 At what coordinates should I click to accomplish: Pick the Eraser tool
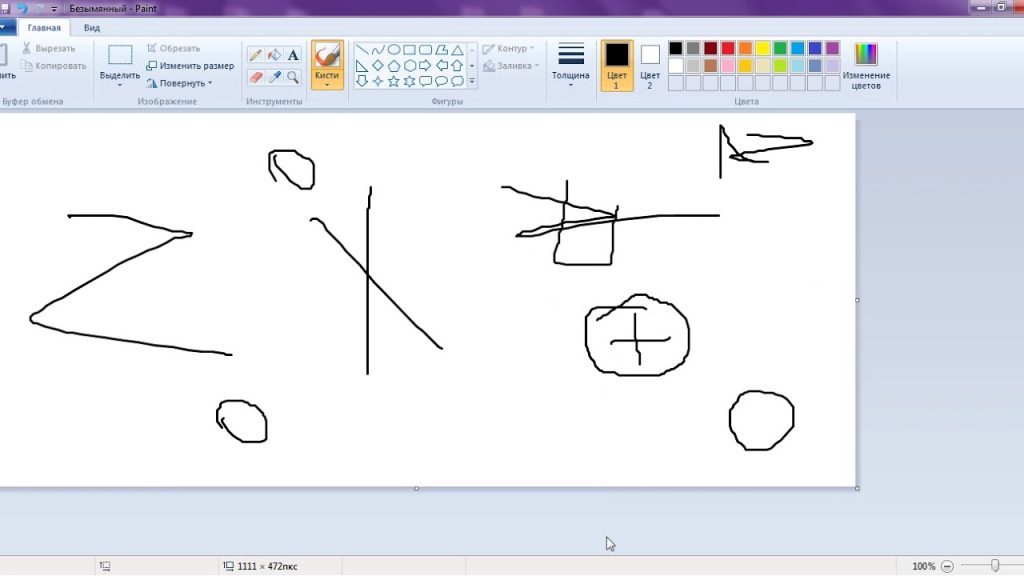point(256,77)
